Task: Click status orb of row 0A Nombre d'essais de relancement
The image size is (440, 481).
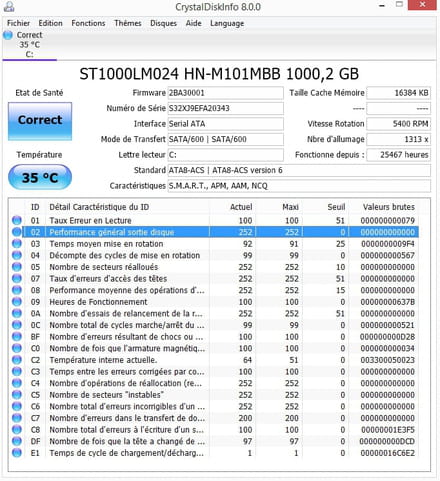Action: (x=17, y=313)
